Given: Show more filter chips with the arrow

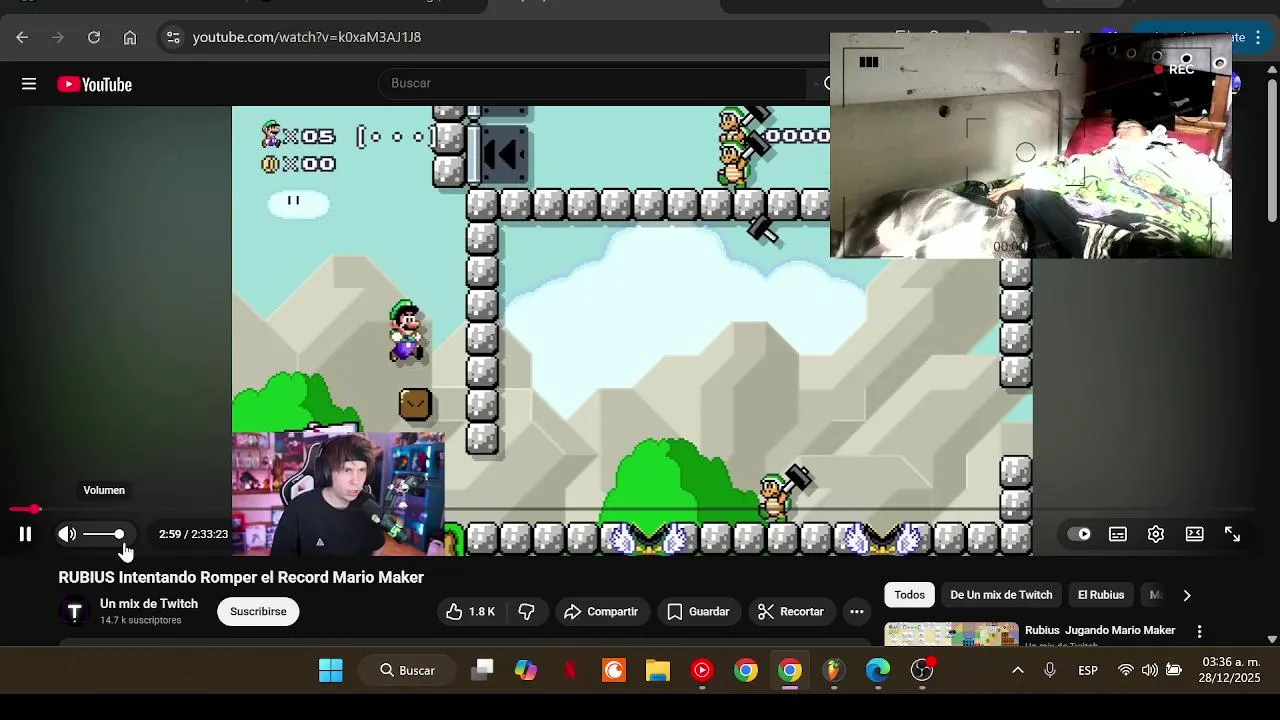Looking at the screenshot, I should (1187, 595).
